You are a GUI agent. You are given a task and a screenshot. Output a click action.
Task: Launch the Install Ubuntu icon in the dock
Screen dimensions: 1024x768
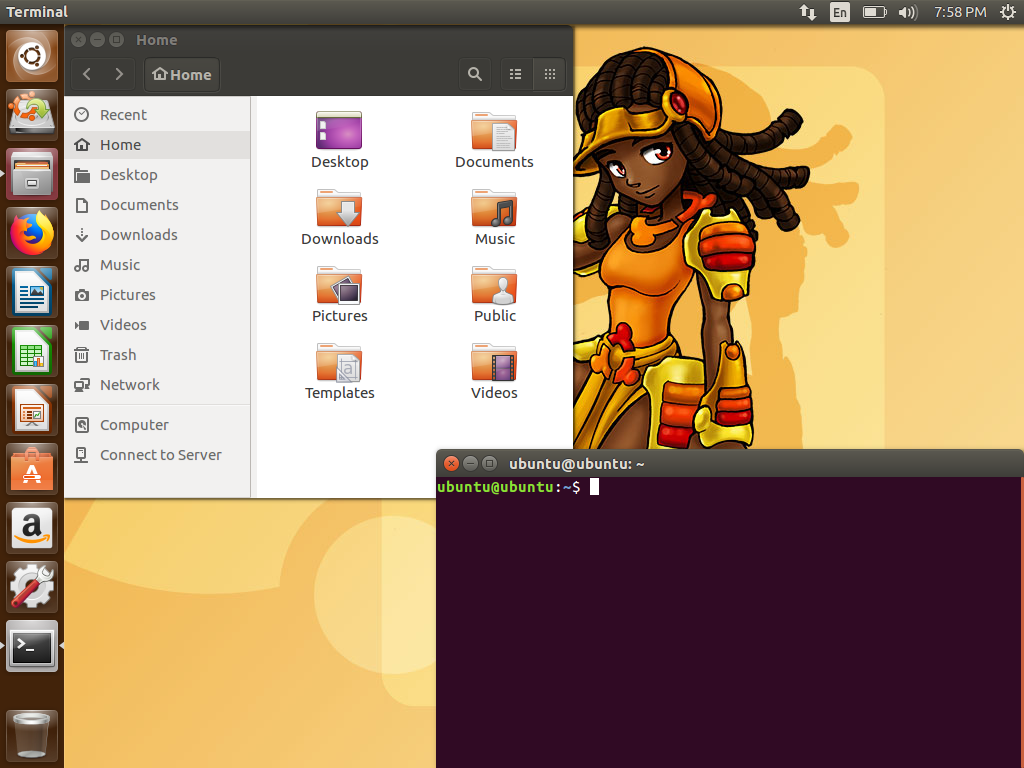(x=32, y=115)
